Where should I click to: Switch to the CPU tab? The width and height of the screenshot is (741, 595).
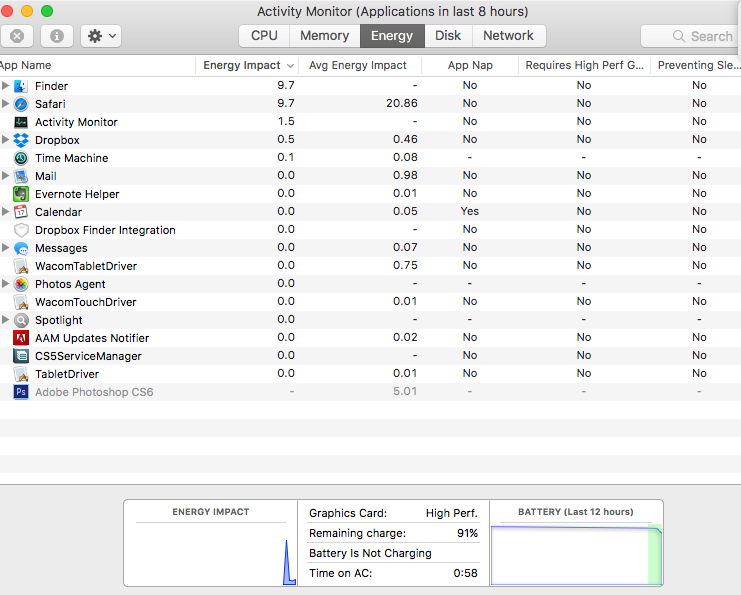(x=264, y=36)
